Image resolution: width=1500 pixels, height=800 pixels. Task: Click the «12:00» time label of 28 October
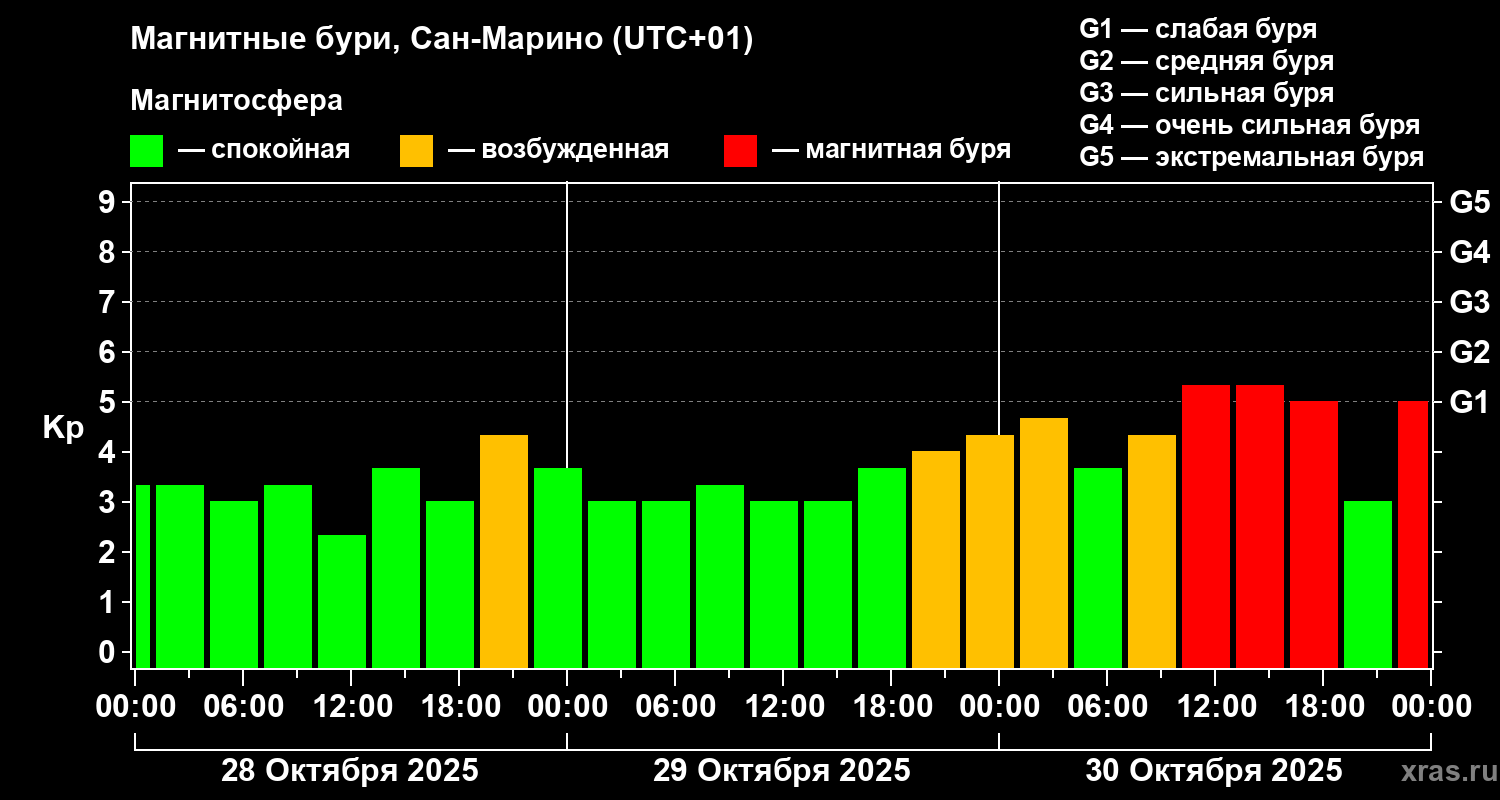pyautogui.click(x=351, y=706)
